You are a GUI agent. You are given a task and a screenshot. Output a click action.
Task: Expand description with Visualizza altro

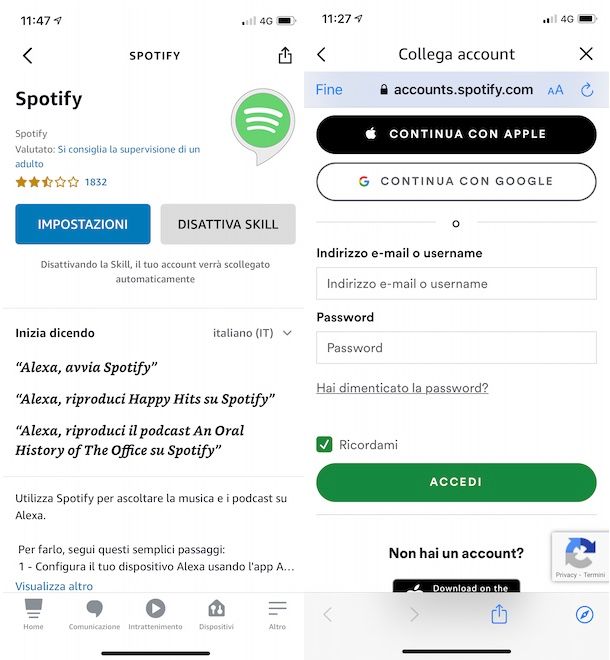click(x=54, y=586)
